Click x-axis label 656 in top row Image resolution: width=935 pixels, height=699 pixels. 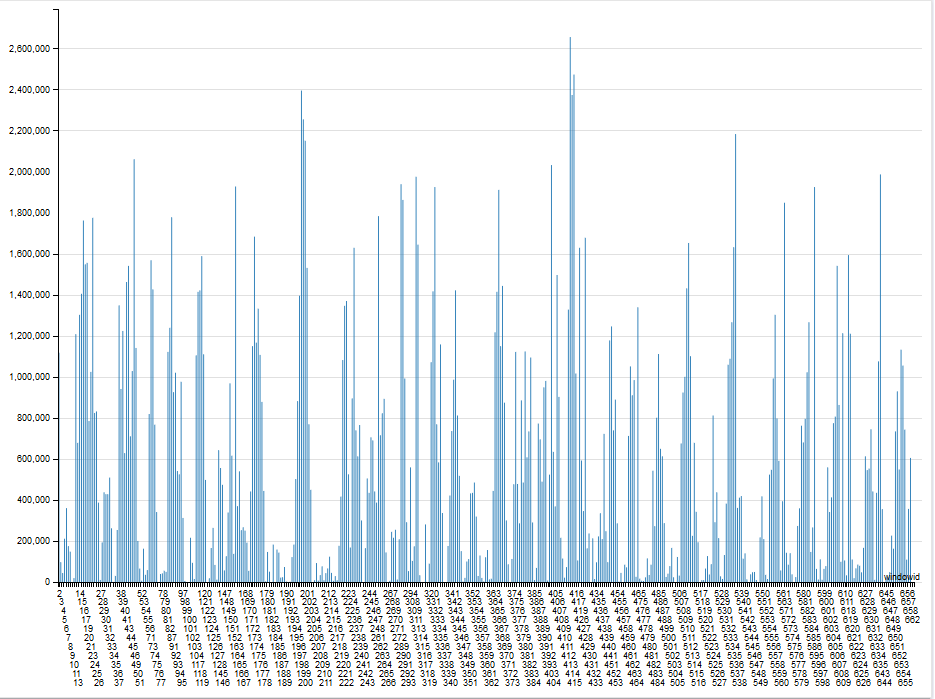[x=906, y=594]
